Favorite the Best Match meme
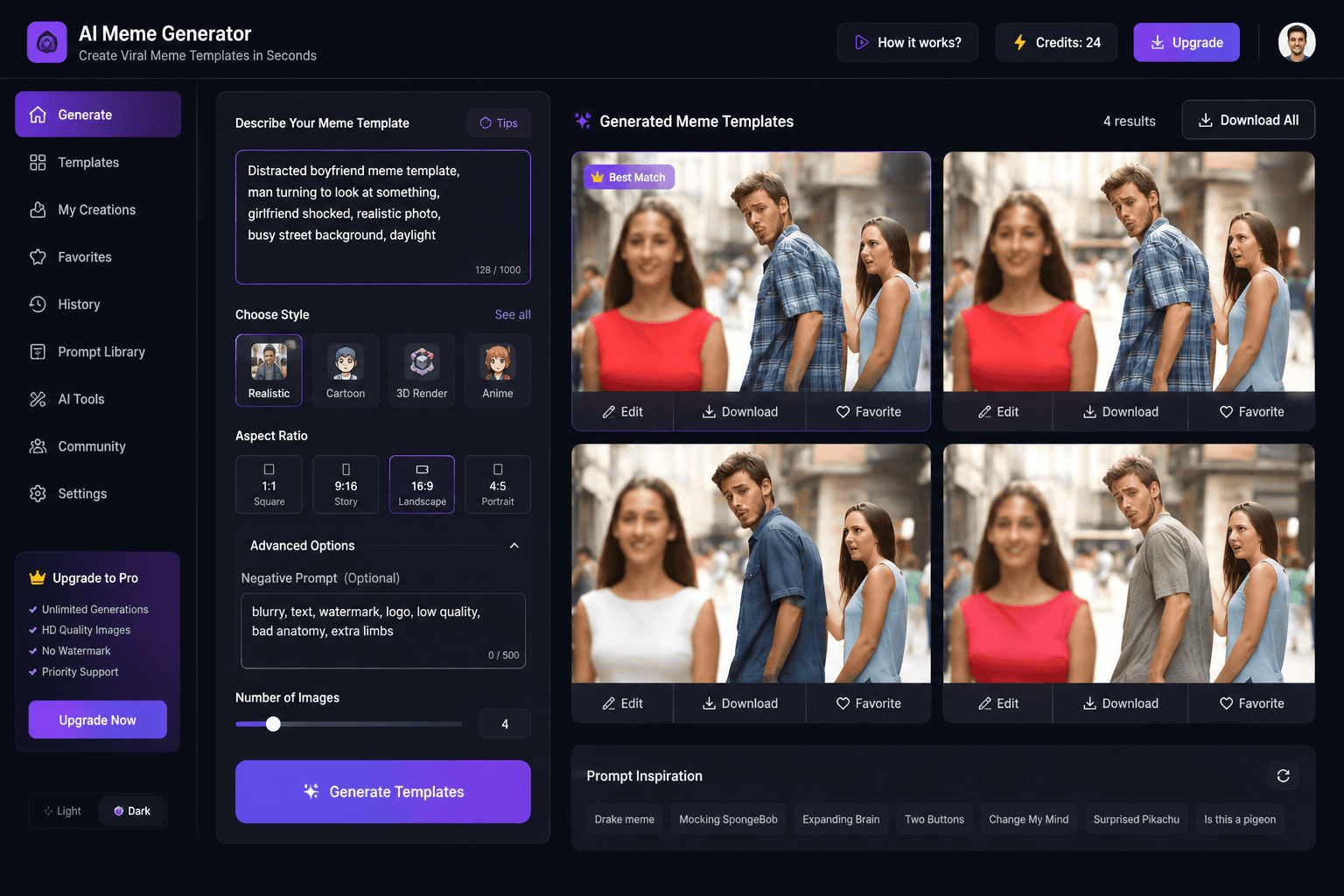This screenshot has height=896, width=1344. click(x=868, y=412)
